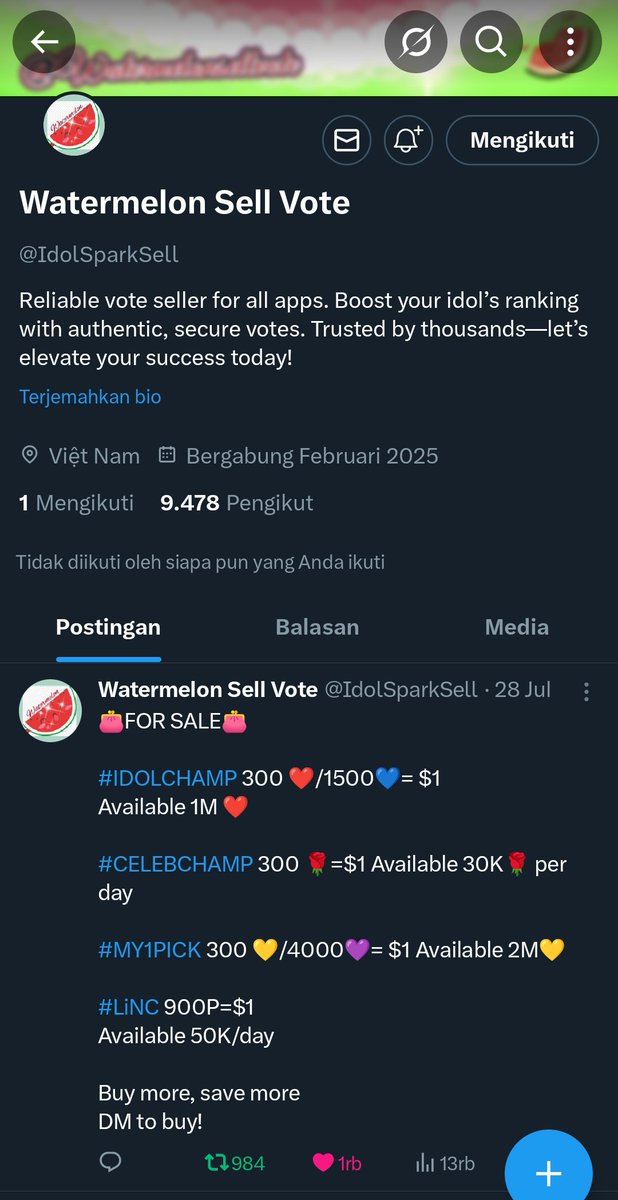The height and width of the screenshot is (1200, 618).
Task: Toggle the Mengikuti following button
Action: 522,140
